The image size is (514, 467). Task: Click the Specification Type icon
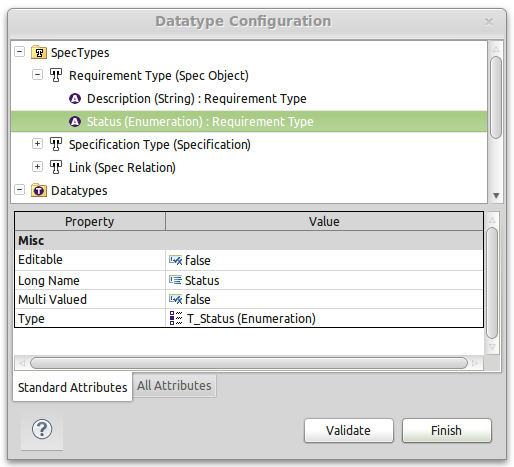(56, 144)
